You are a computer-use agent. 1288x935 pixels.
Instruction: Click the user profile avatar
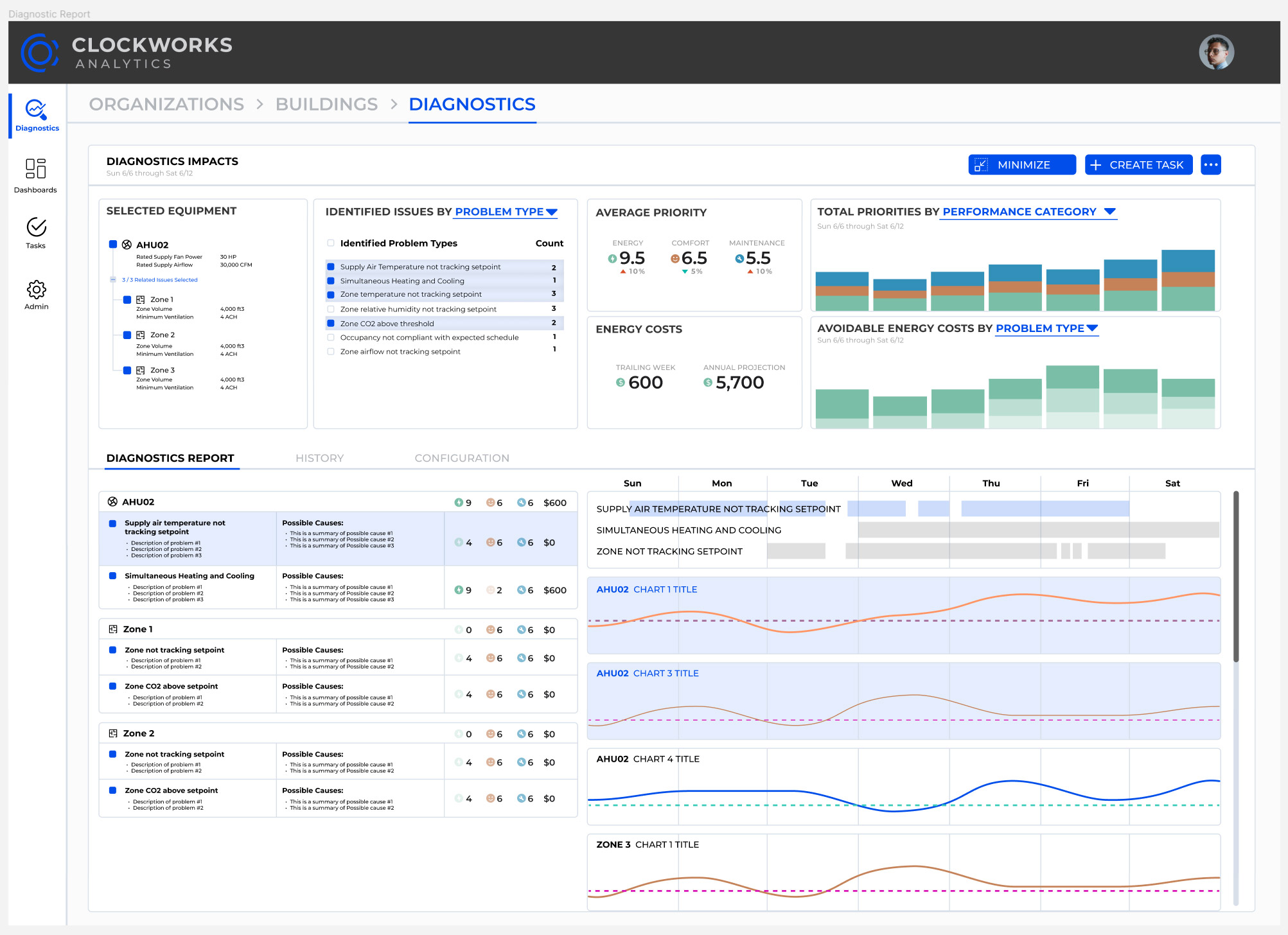point(1215,52)
